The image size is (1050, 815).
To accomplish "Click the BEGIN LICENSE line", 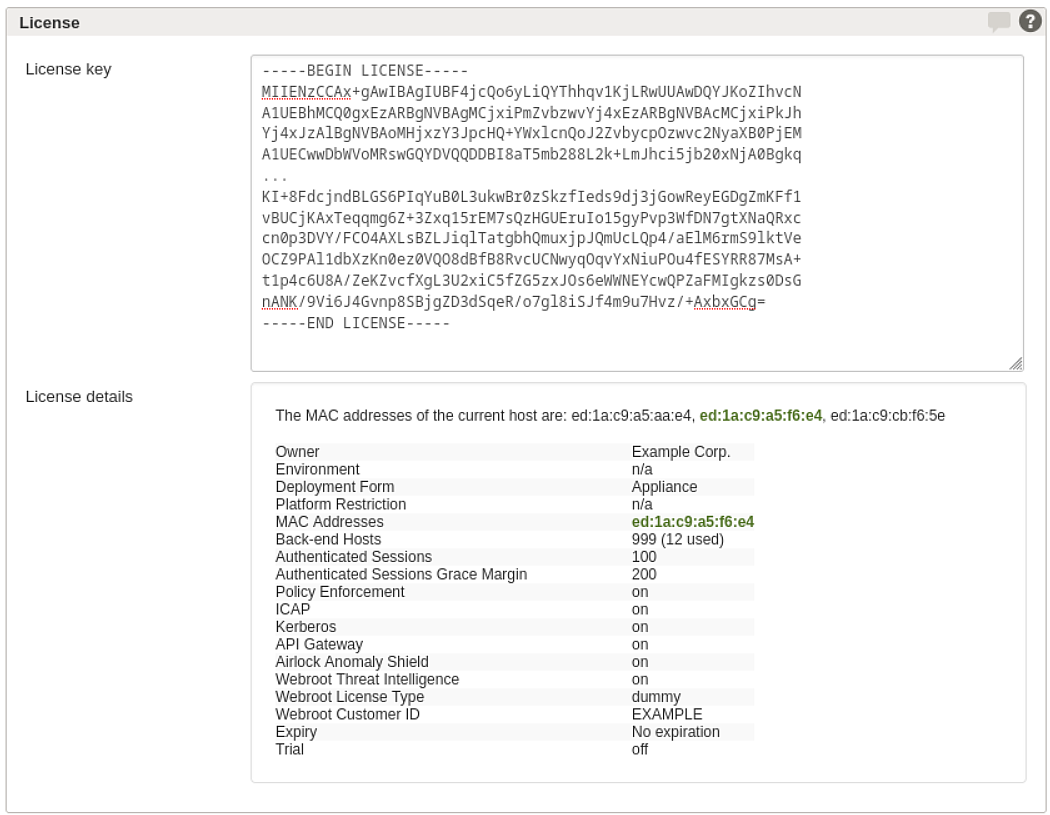I will point(365,70).
